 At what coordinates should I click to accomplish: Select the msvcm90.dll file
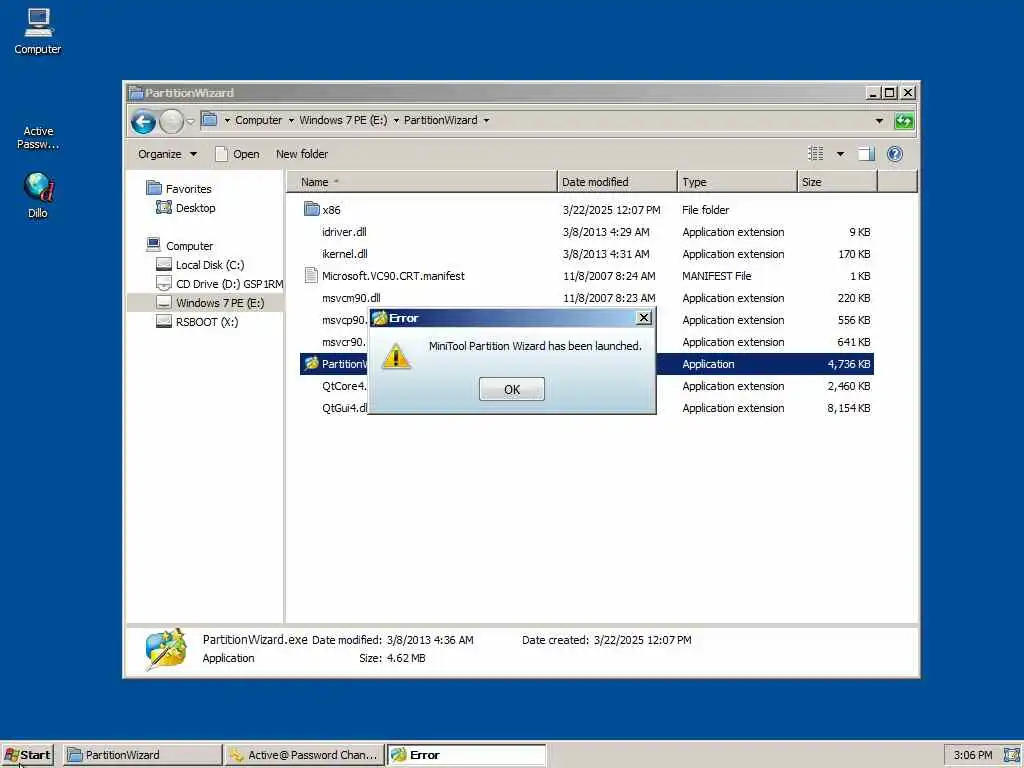tap(351, 298)
